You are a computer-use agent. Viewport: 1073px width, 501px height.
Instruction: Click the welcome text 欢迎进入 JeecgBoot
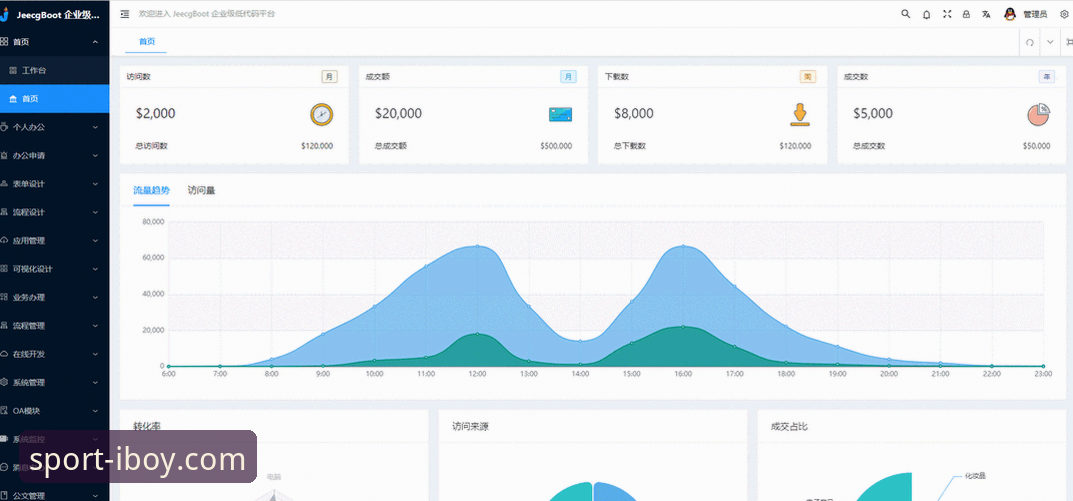pos(206,14)
